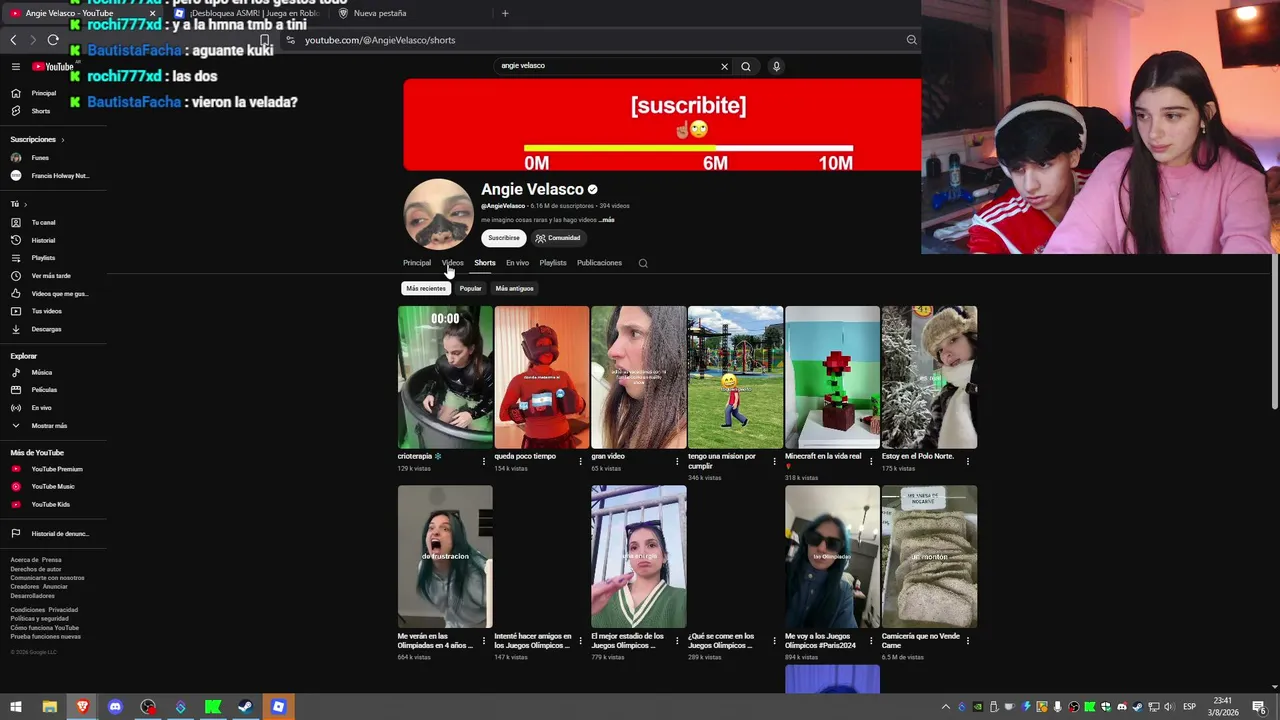Open YouTube Kids in sidebar
This screenshot has width=1280, height=720.
(x=50, y=505)
